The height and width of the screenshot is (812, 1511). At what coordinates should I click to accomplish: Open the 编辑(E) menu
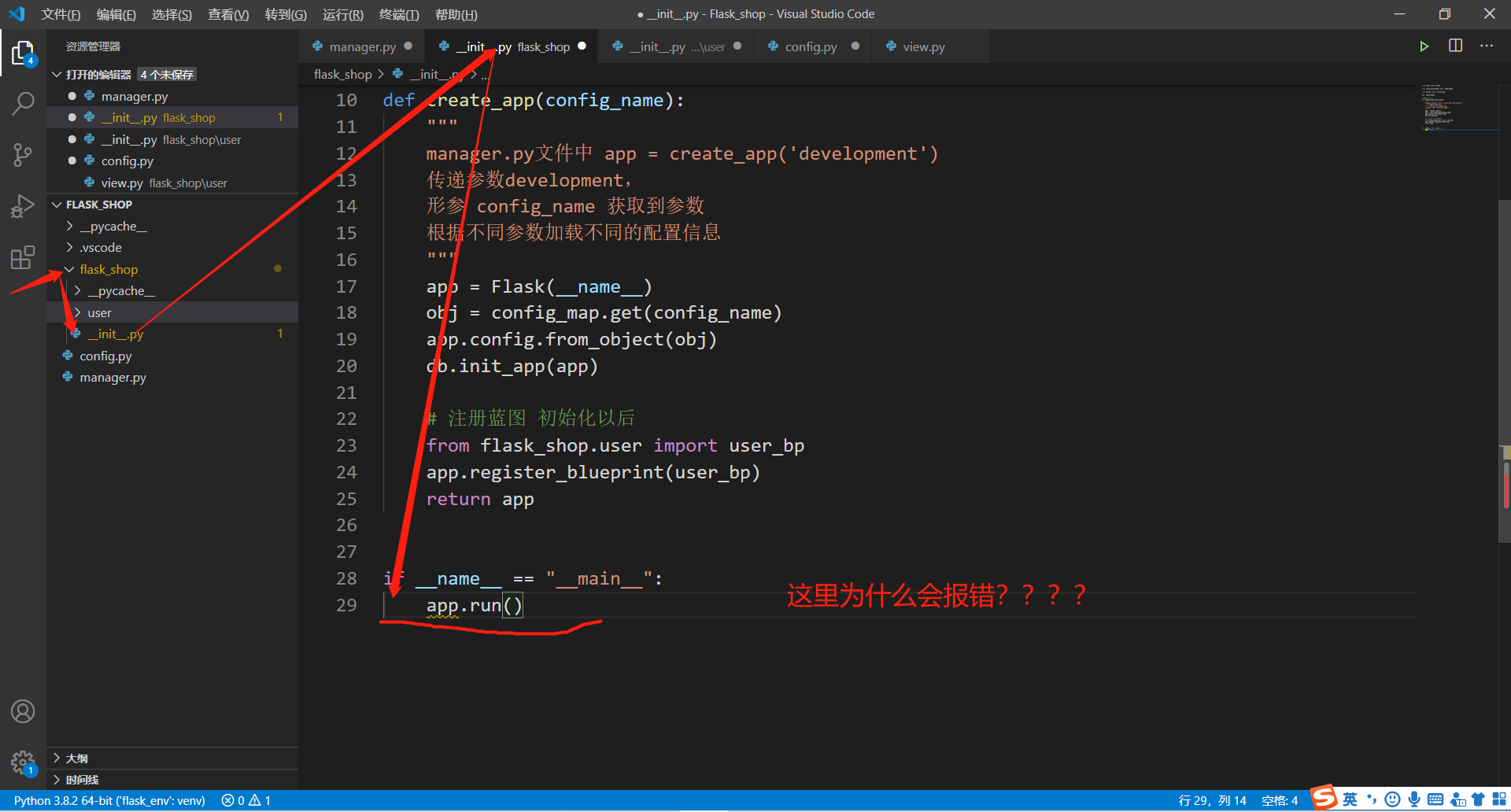coord(116,14)
